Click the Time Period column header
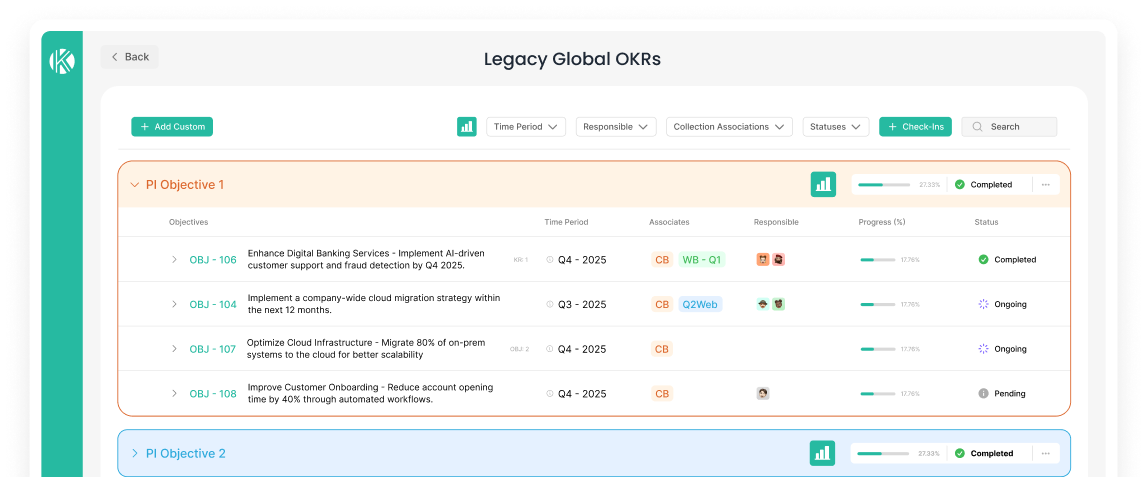The height and width of the screenshot is (477, 1148). click(x=566, y=222)
